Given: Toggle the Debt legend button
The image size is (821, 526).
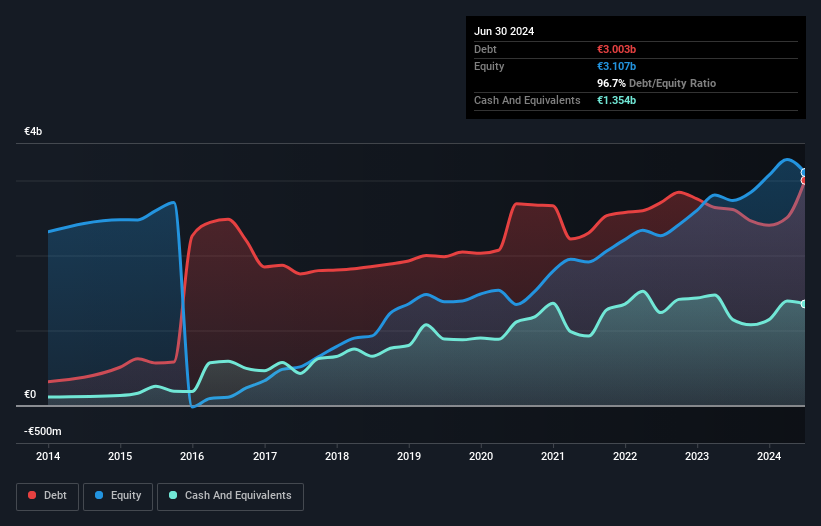Looking at the screenshot, I should [x=47, y=496].
